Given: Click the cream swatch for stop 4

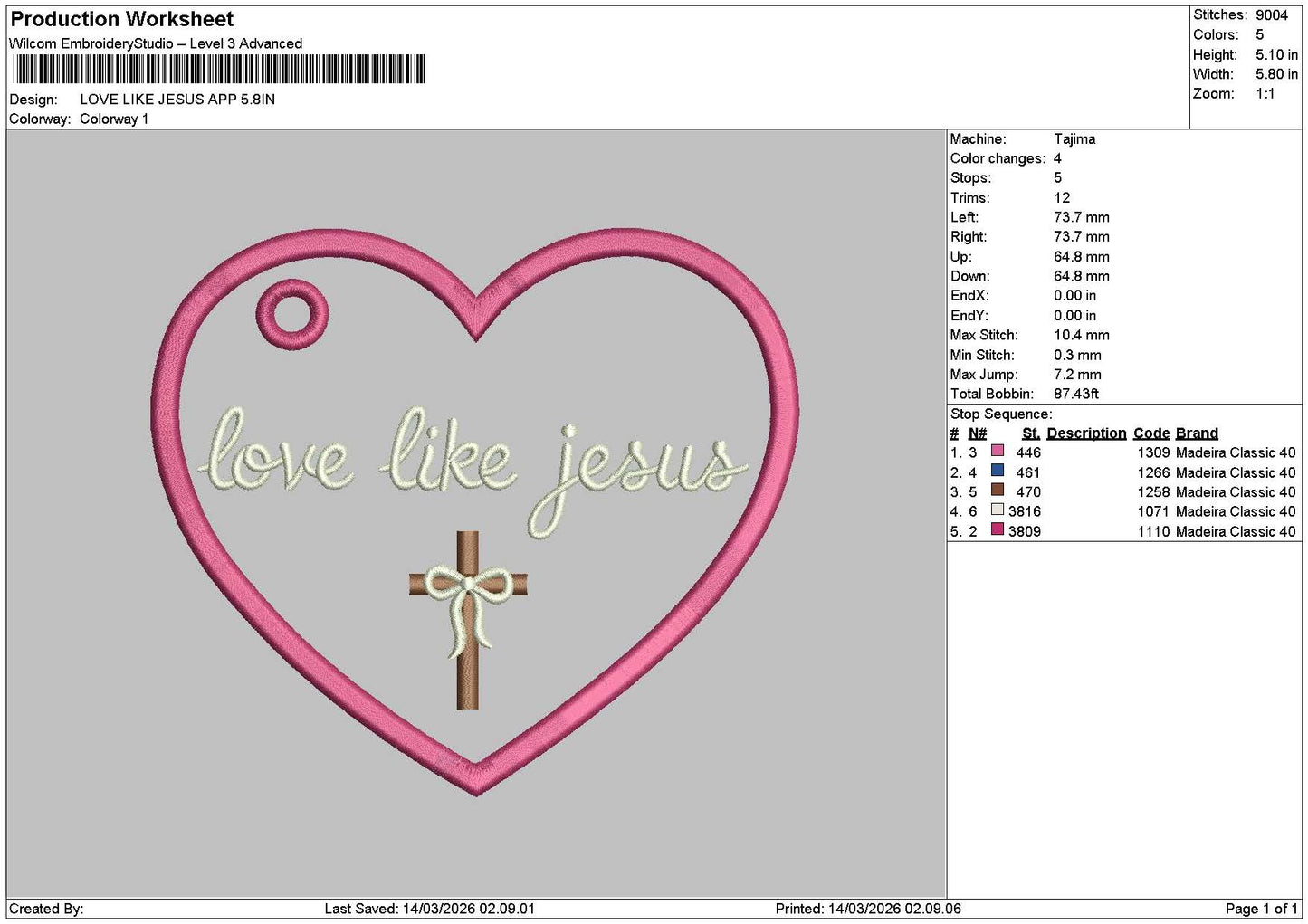Looking at the screenshot, I should [998, 510].
